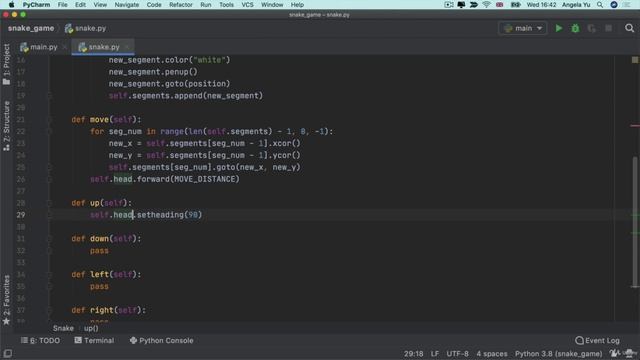
Task: Open the Structure tool window sidebar
Action: (6, 126)
